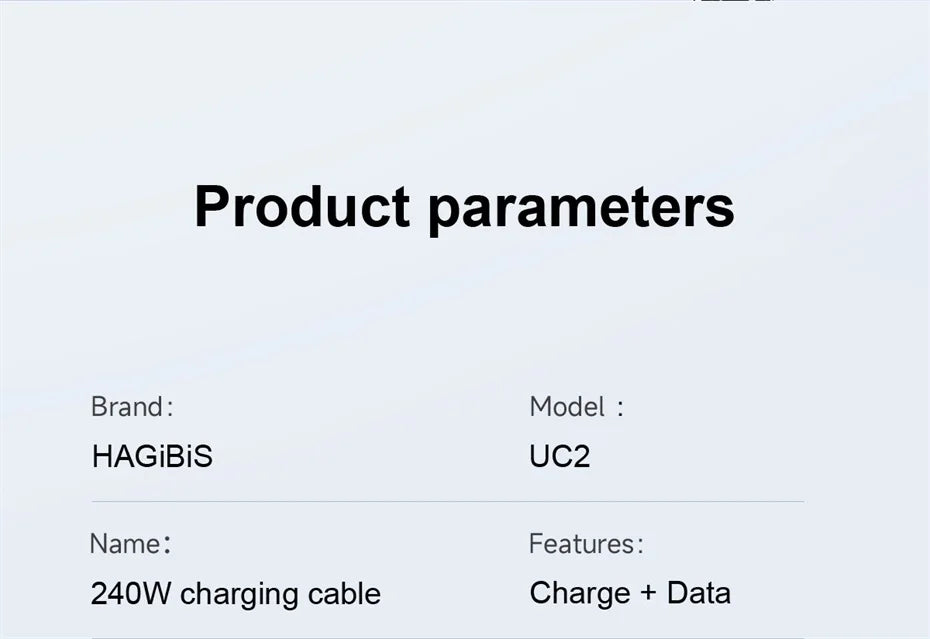
Task: Click the "Model :" label
Action: pos(576,407)
